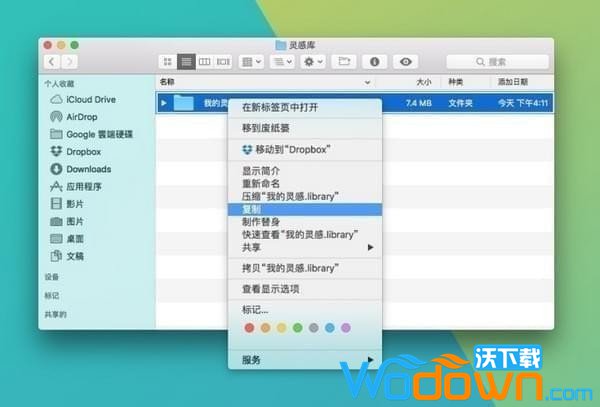Switch Finder to column view

pos(205,62)
